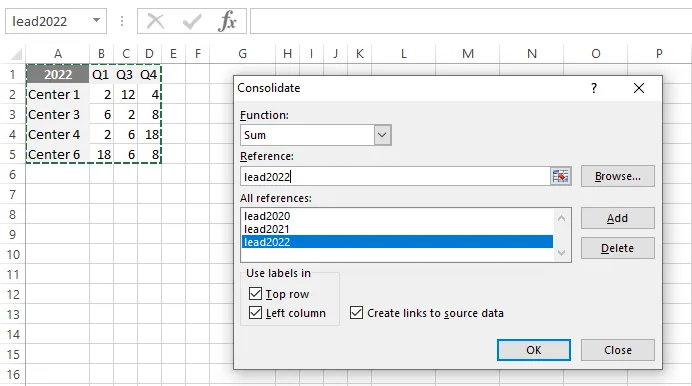Click inside the Reference input field

coord(395,176)
